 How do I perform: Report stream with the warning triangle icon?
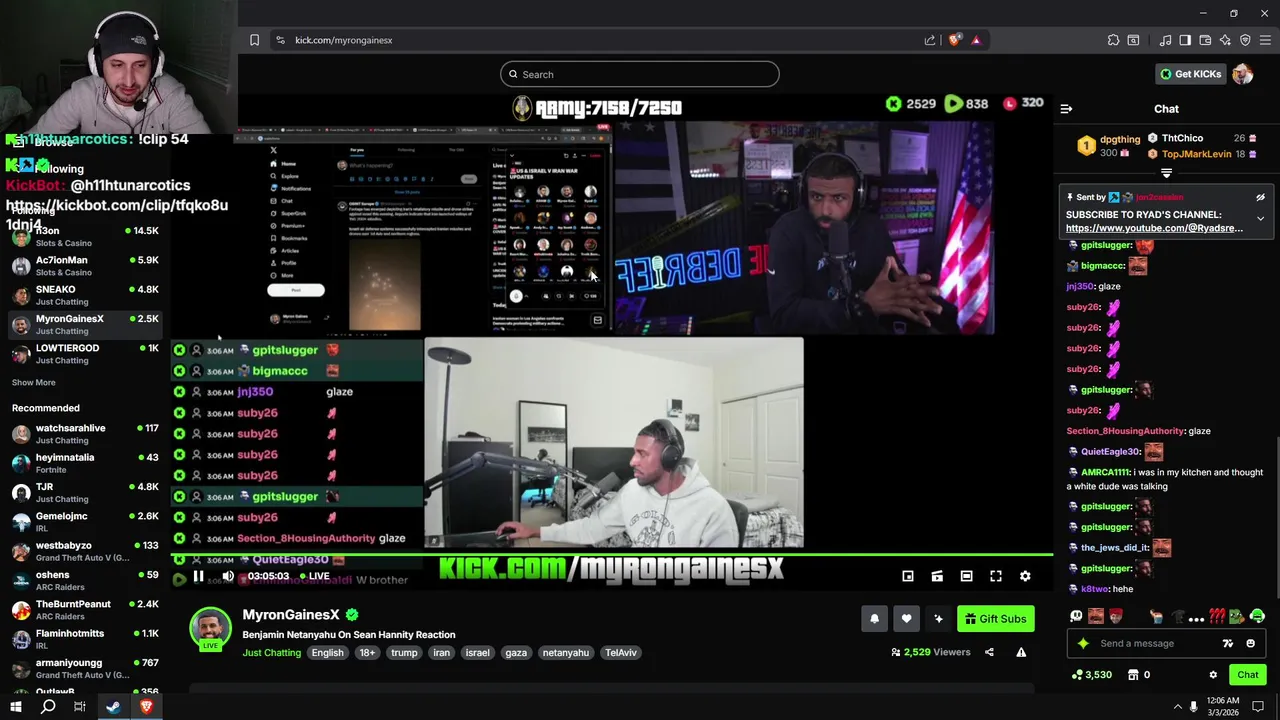click(x=1021, y=652)
